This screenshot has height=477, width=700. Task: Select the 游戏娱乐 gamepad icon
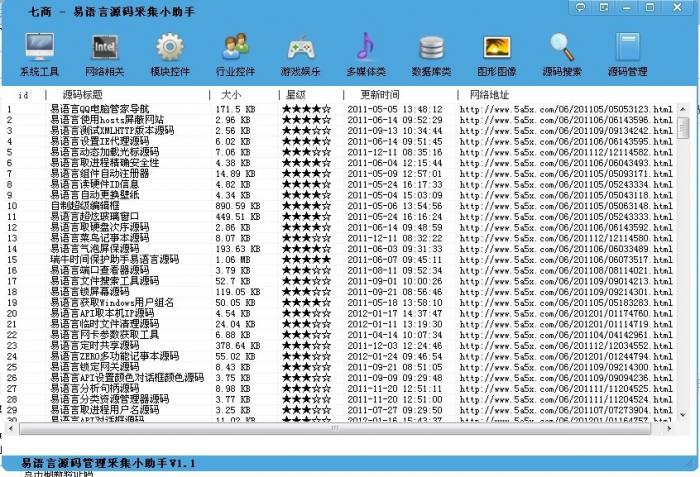click(300, 47)
